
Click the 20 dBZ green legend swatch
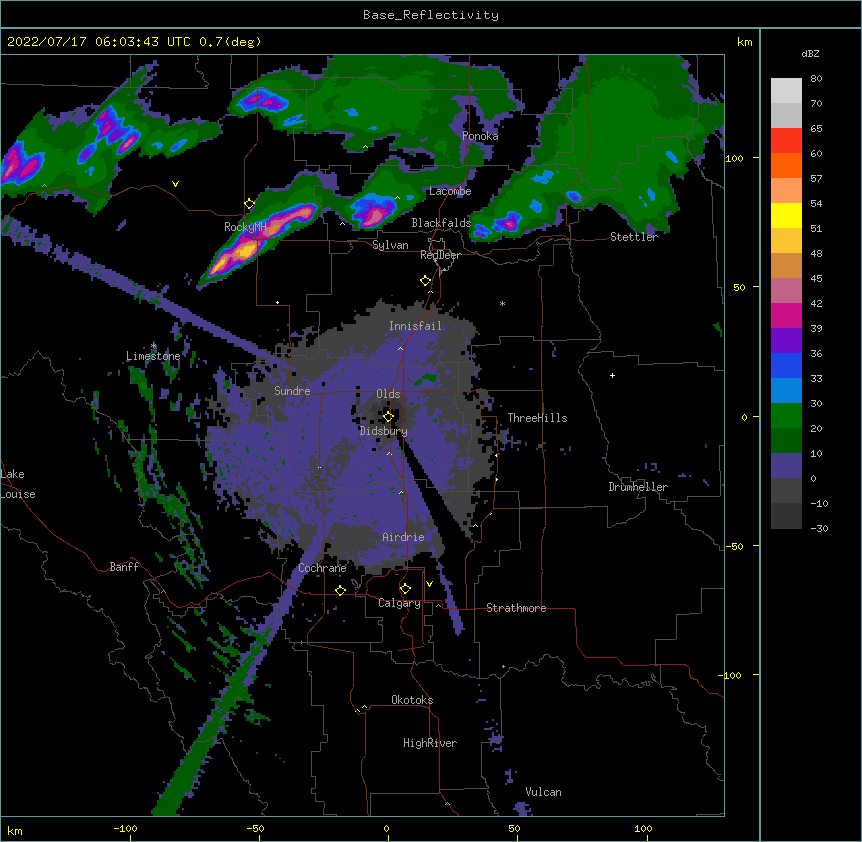(786, 440)
